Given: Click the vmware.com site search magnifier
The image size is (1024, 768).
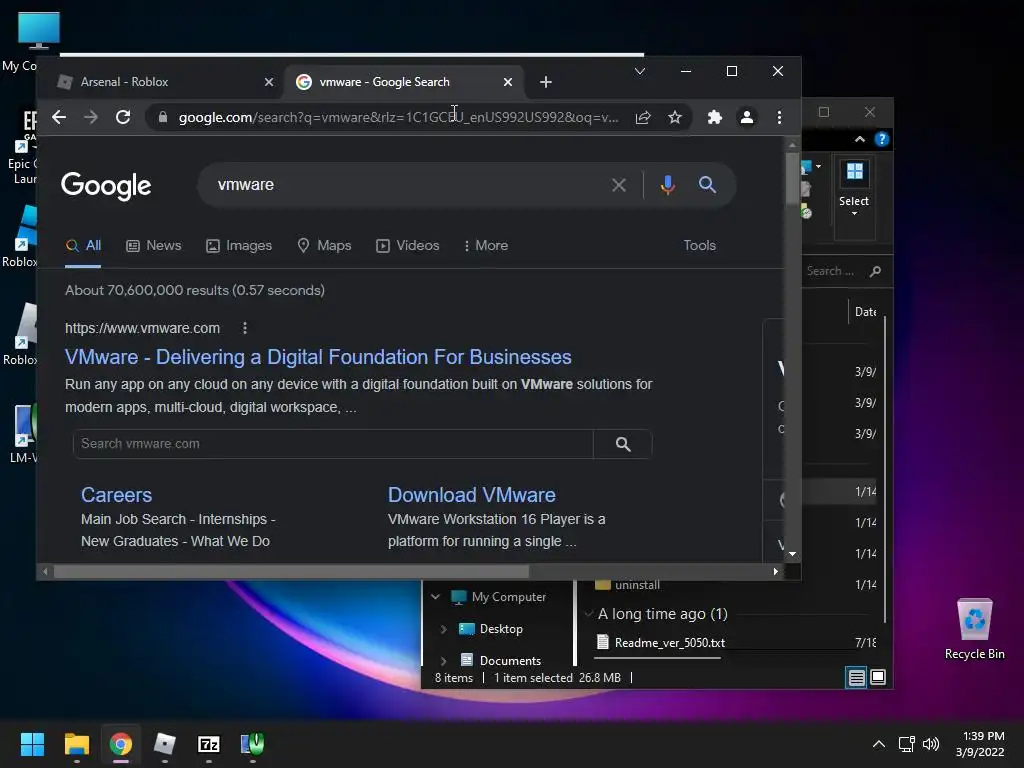Looking at the screenshot, I should (x=623, y=444).
